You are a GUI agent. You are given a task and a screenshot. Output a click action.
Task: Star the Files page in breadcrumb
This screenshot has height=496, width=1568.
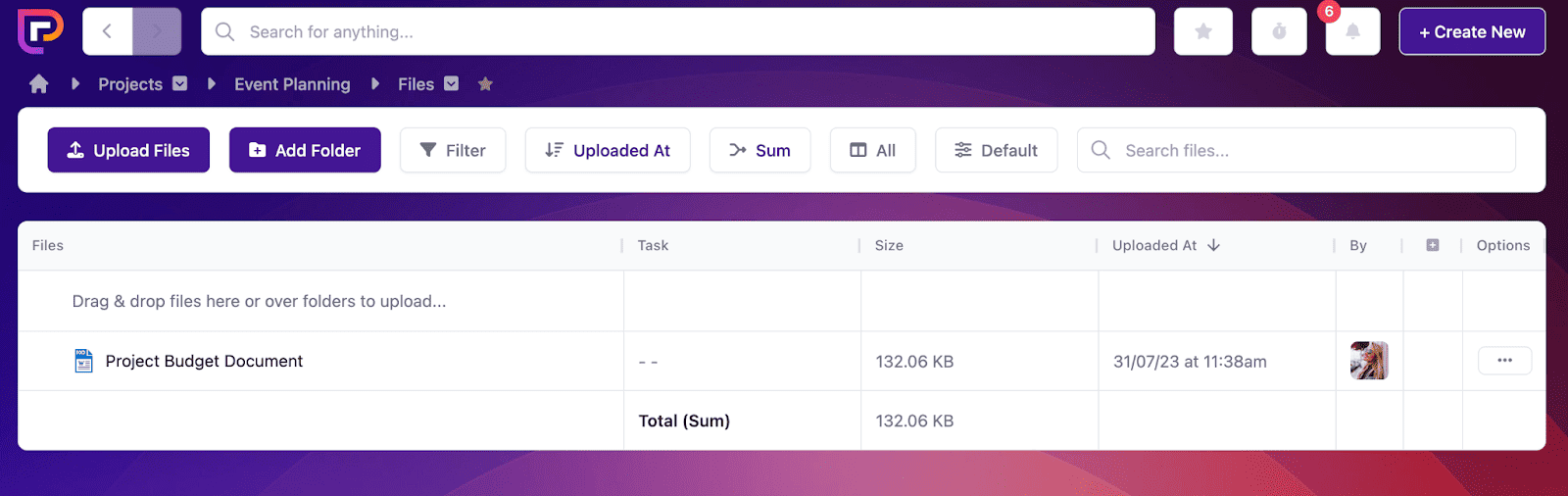485,84
